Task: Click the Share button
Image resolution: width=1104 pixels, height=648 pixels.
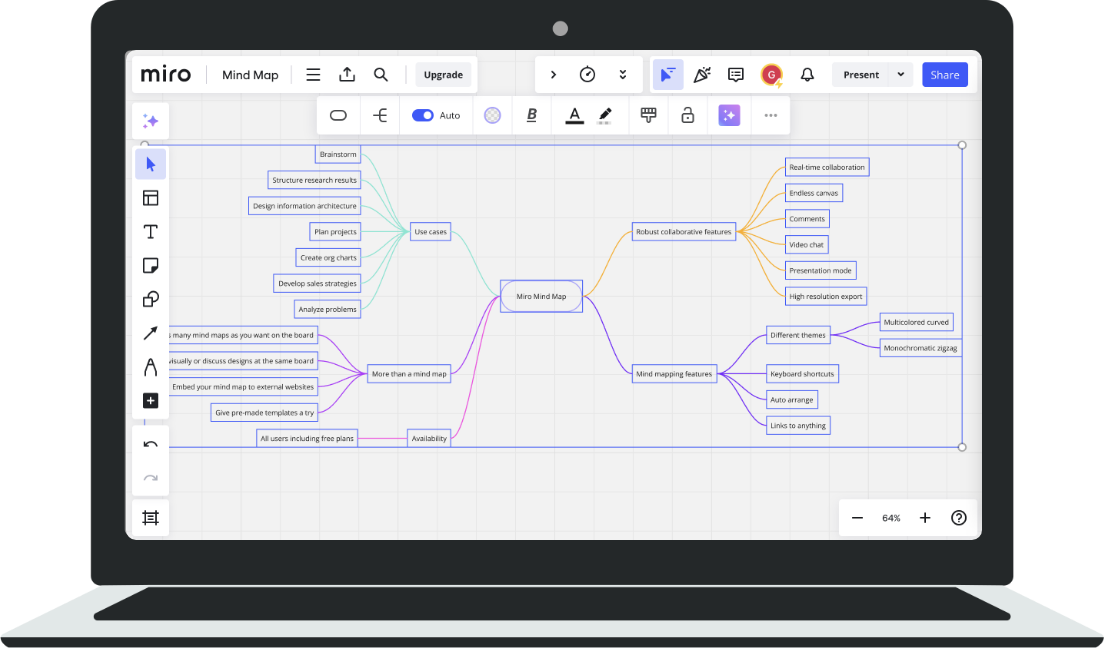Action: coord(945,75)
